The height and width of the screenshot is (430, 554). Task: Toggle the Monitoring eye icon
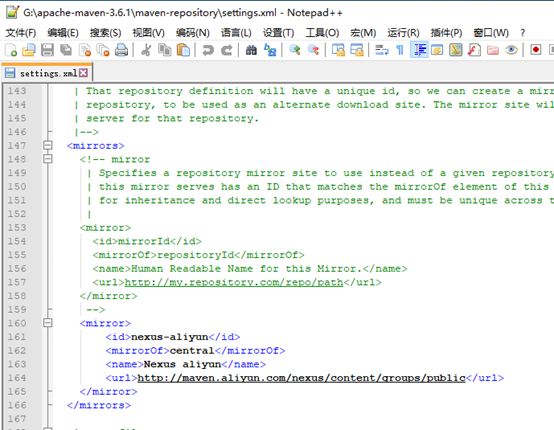(x=511, y=50)
